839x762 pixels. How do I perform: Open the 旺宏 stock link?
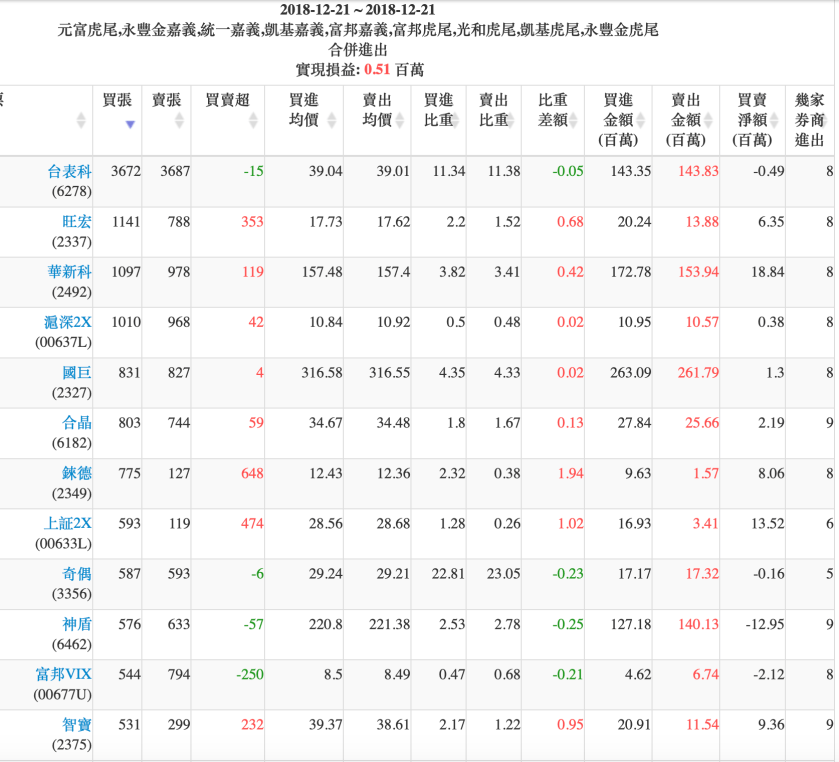77,223
